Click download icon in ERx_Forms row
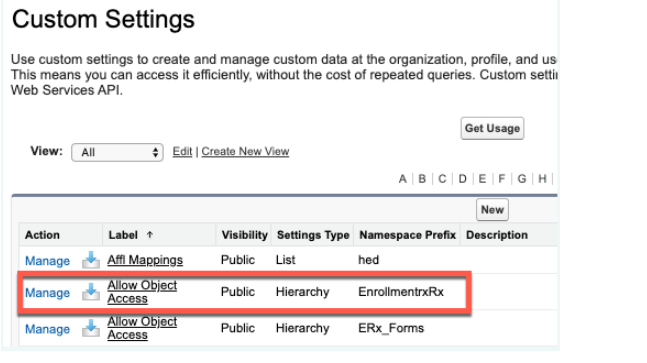 pyautogui.click(x=91, y=328)
